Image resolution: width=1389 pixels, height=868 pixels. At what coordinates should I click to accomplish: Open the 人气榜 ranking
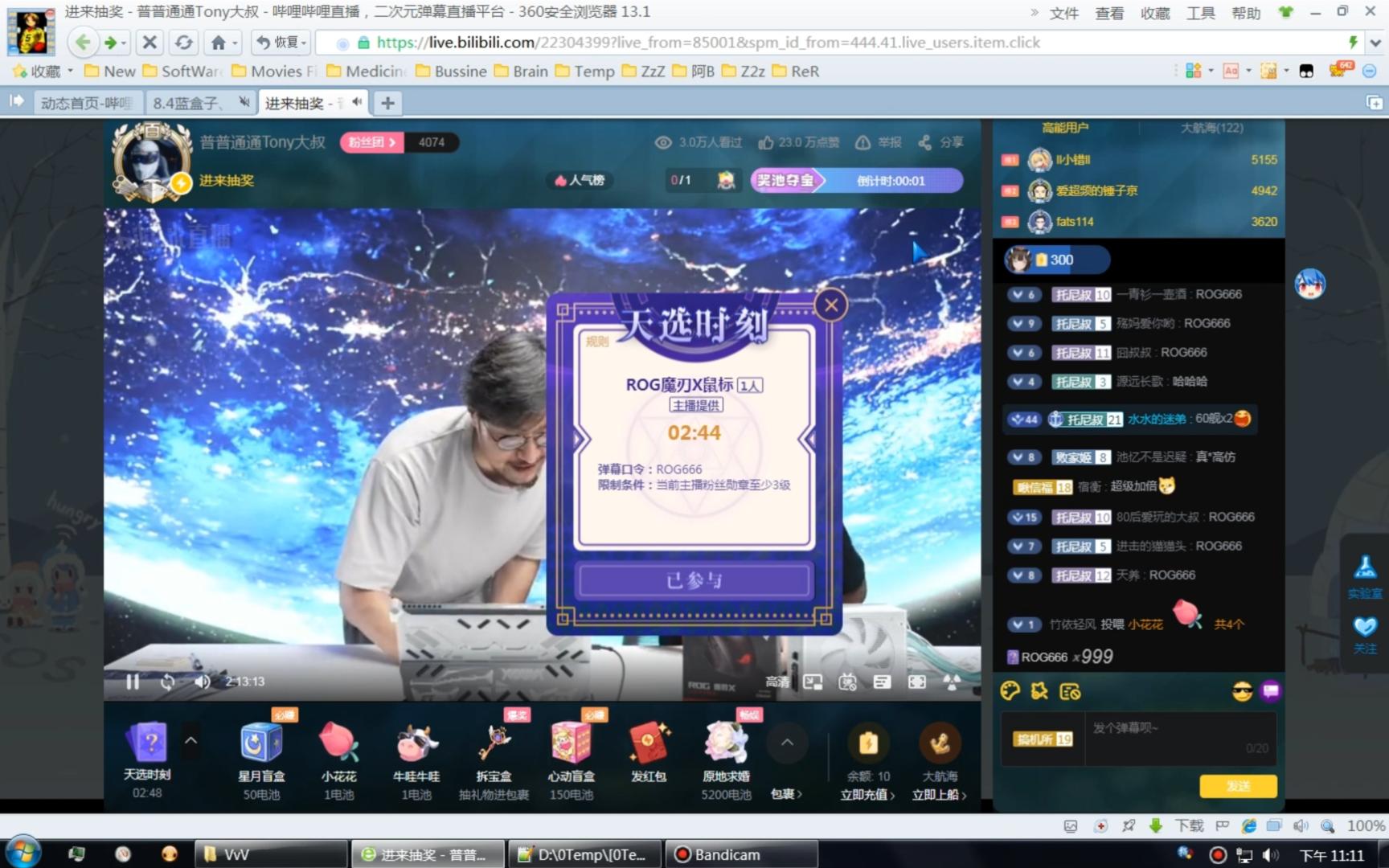pos(580,180)
